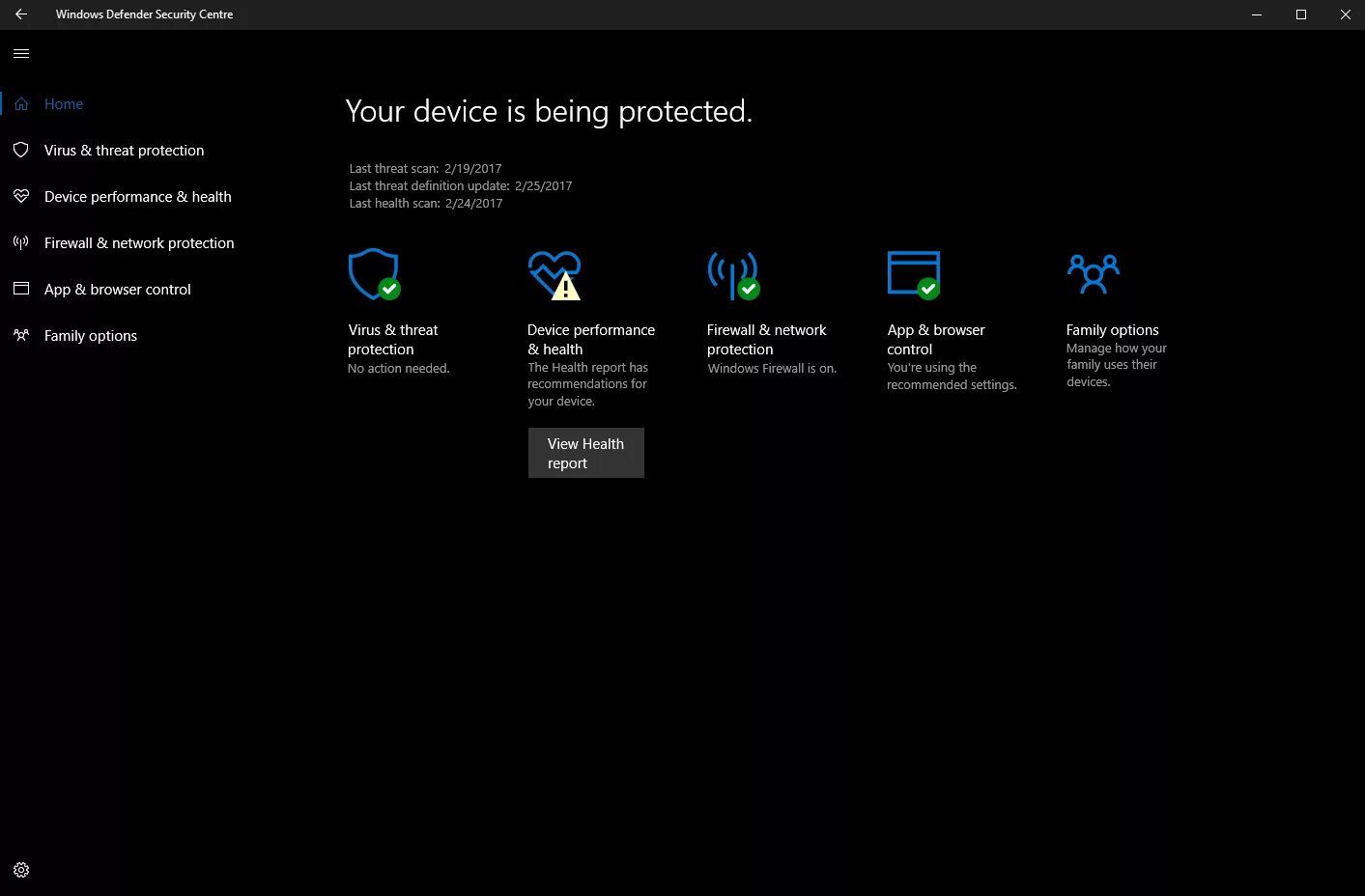Open Family options sidebar item
1365x896 pixels.
click(90, 335)
